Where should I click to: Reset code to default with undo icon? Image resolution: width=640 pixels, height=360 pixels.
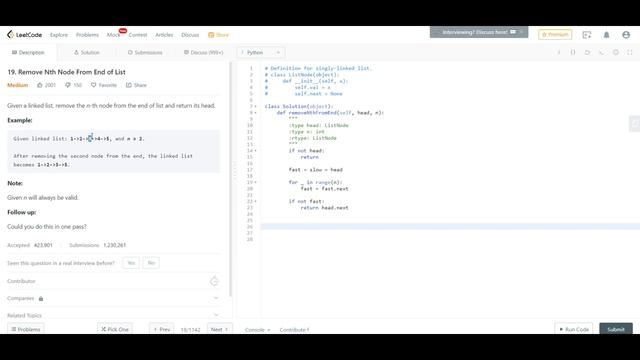pos(587,52)
